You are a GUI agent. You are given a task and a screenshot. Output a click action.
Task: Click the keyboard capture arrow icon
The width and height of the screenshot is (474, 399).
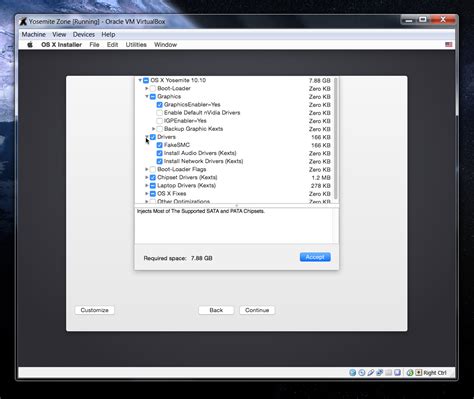(419, 373)
